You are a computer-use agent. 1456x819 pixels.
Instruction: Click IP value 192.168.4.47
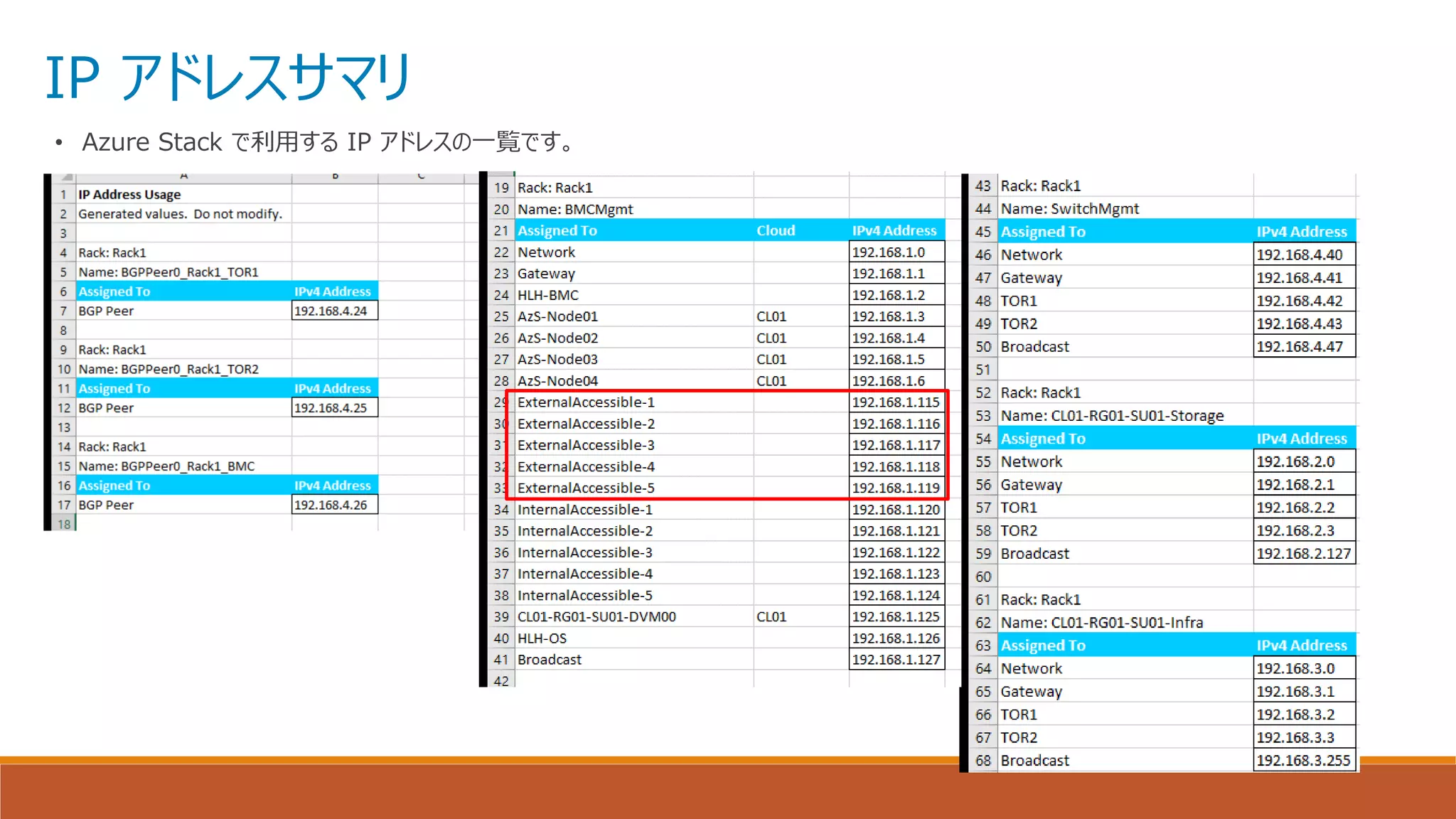[1304, 347]
